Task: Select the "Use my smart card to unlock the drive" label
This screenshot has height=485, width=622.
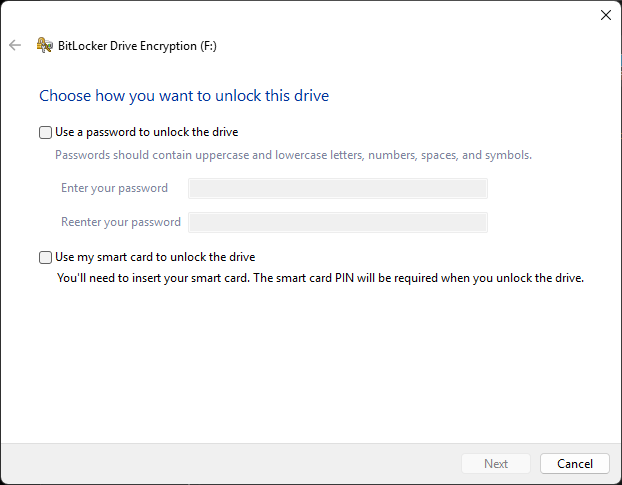Action: coord(155,257)
